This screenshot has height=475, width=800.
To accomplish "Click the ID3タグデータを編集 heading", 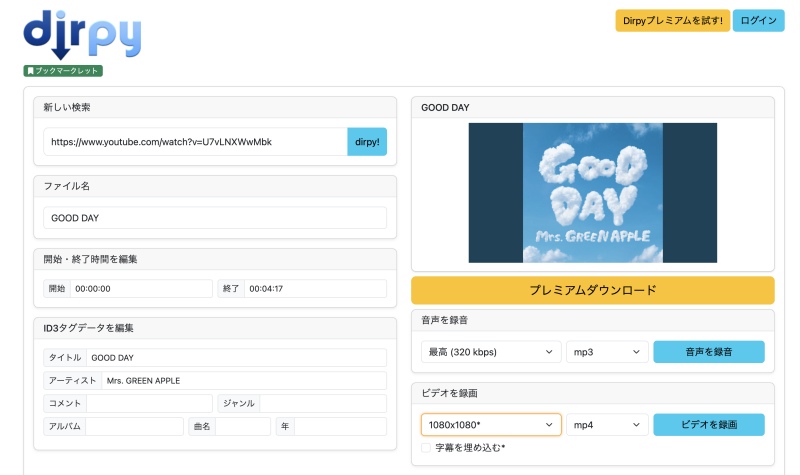I will (88, 328).
